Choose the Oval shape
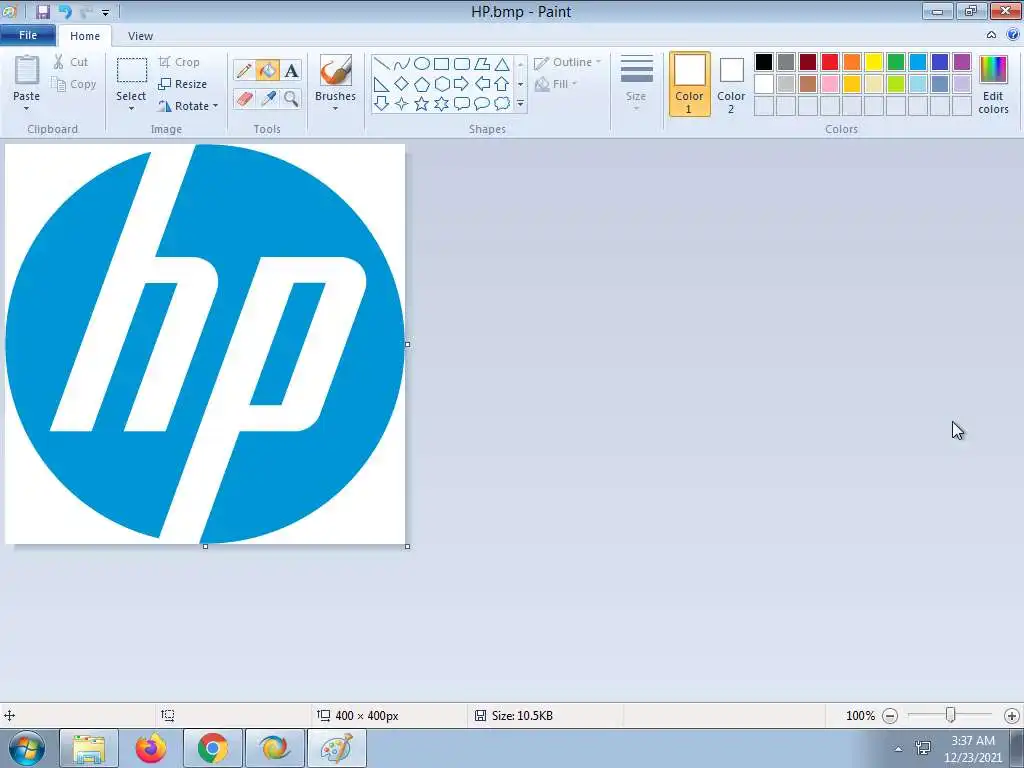1024x768 pixels. pos(422,64)
